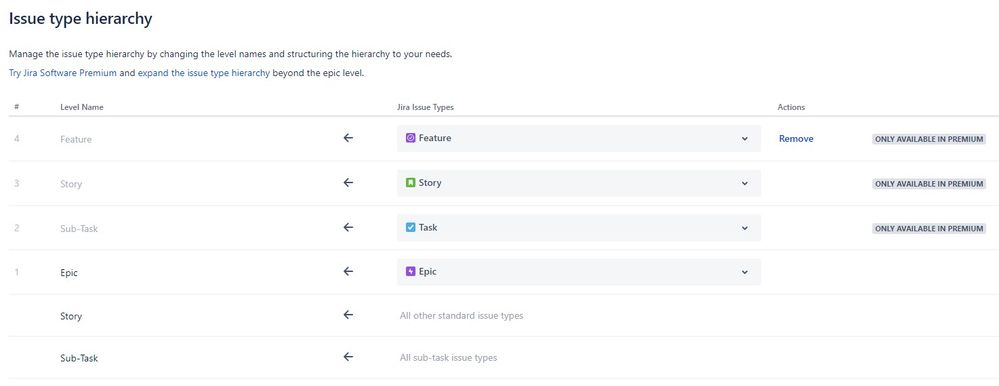Click the Sub-Task level name in row 2

(79, 228)
